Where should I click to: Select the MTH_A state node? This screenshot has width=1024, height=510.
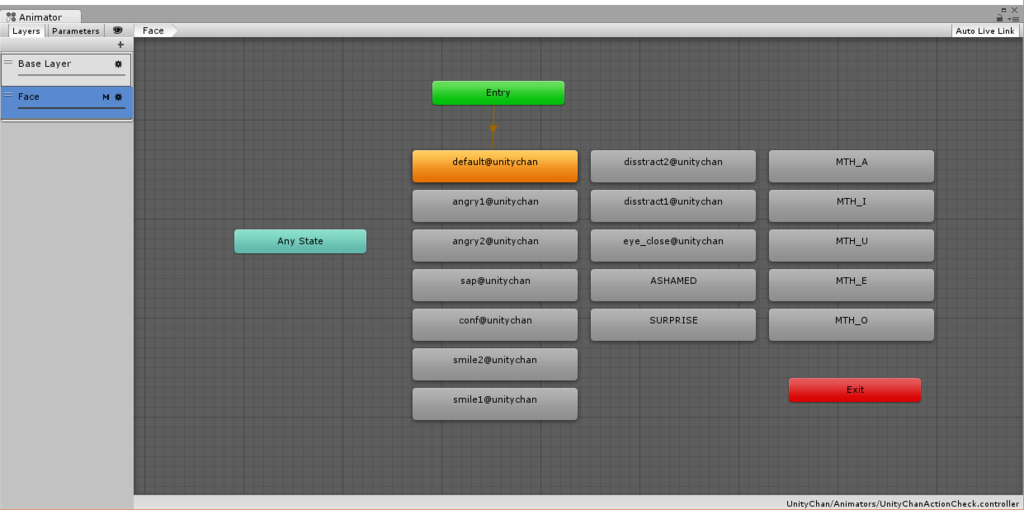click(x=852, y=166)
